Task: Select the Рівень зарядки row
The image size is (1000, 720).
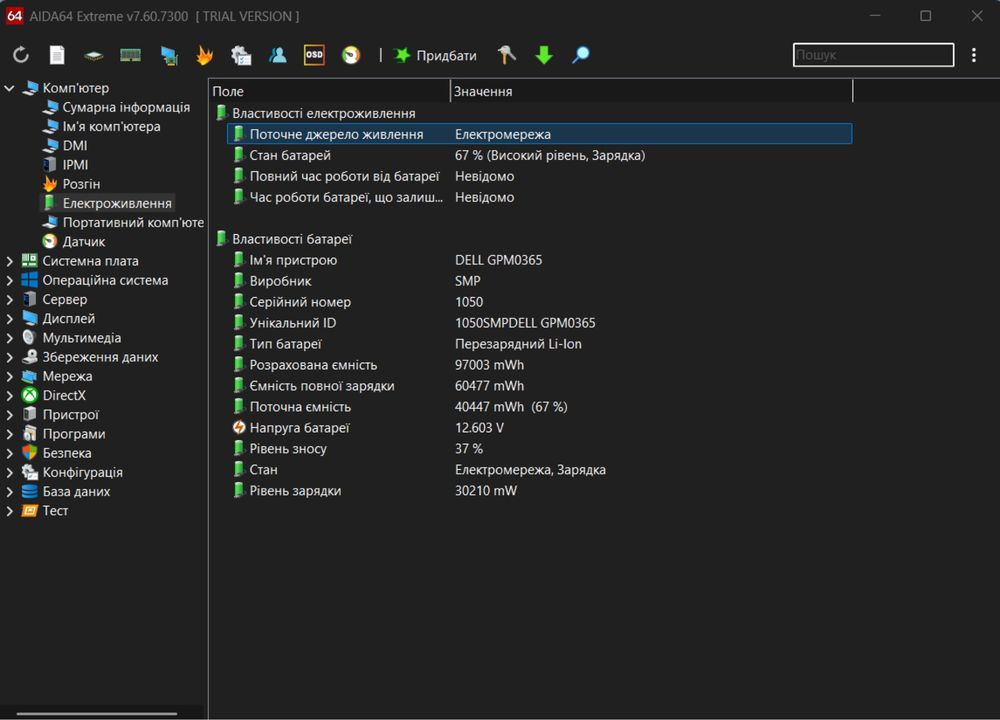Action: click(x=540, y=490)
